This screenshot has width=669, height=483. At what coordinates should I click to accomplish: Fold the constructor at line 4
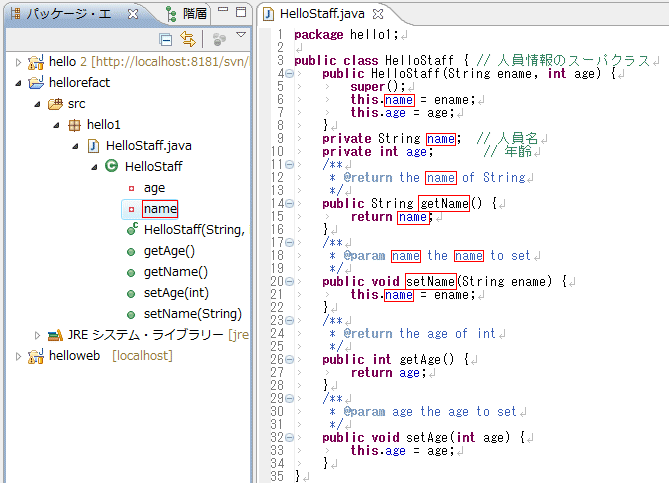coord(289,74)
